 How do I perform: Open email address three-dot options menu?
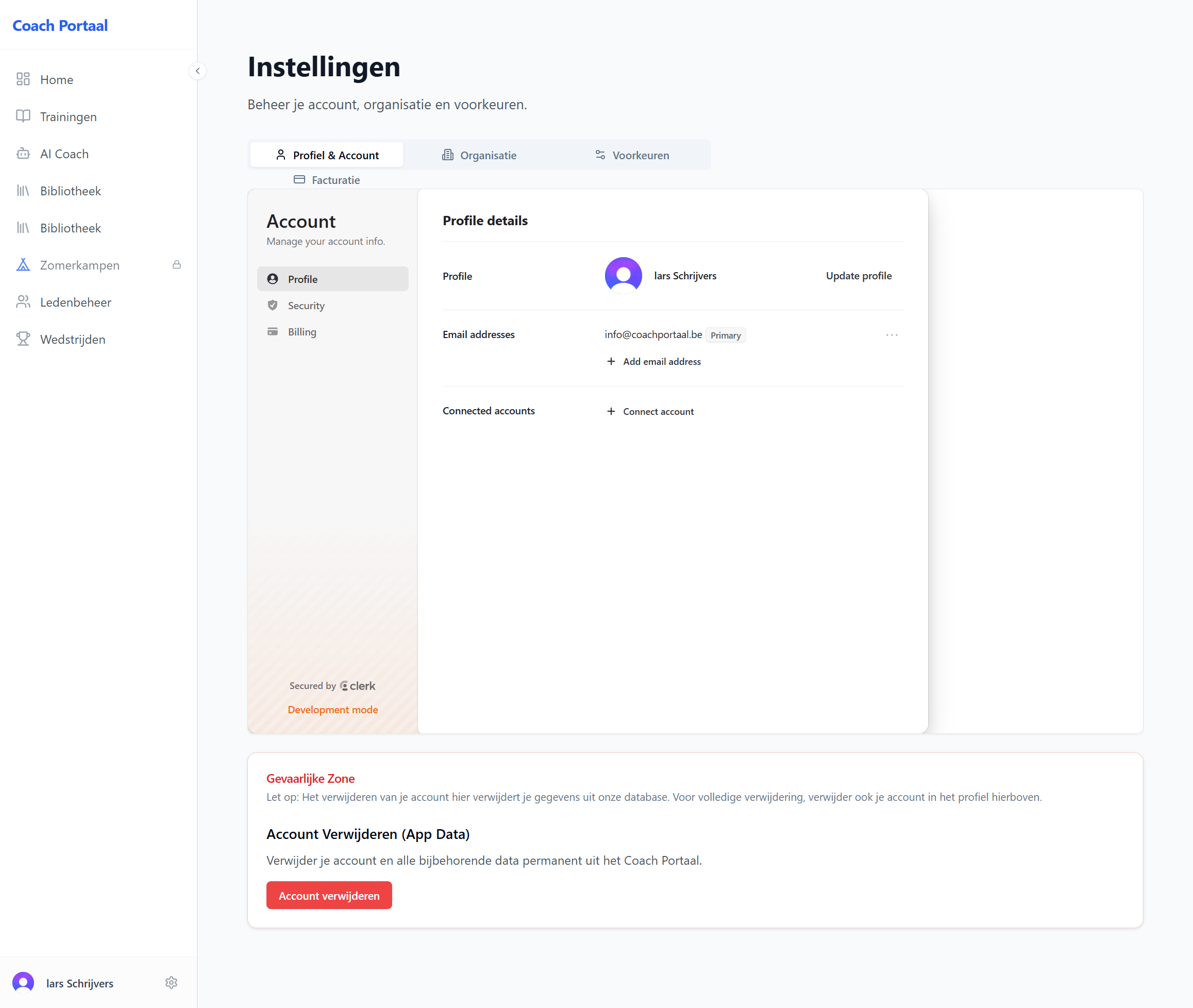point(892,335)
